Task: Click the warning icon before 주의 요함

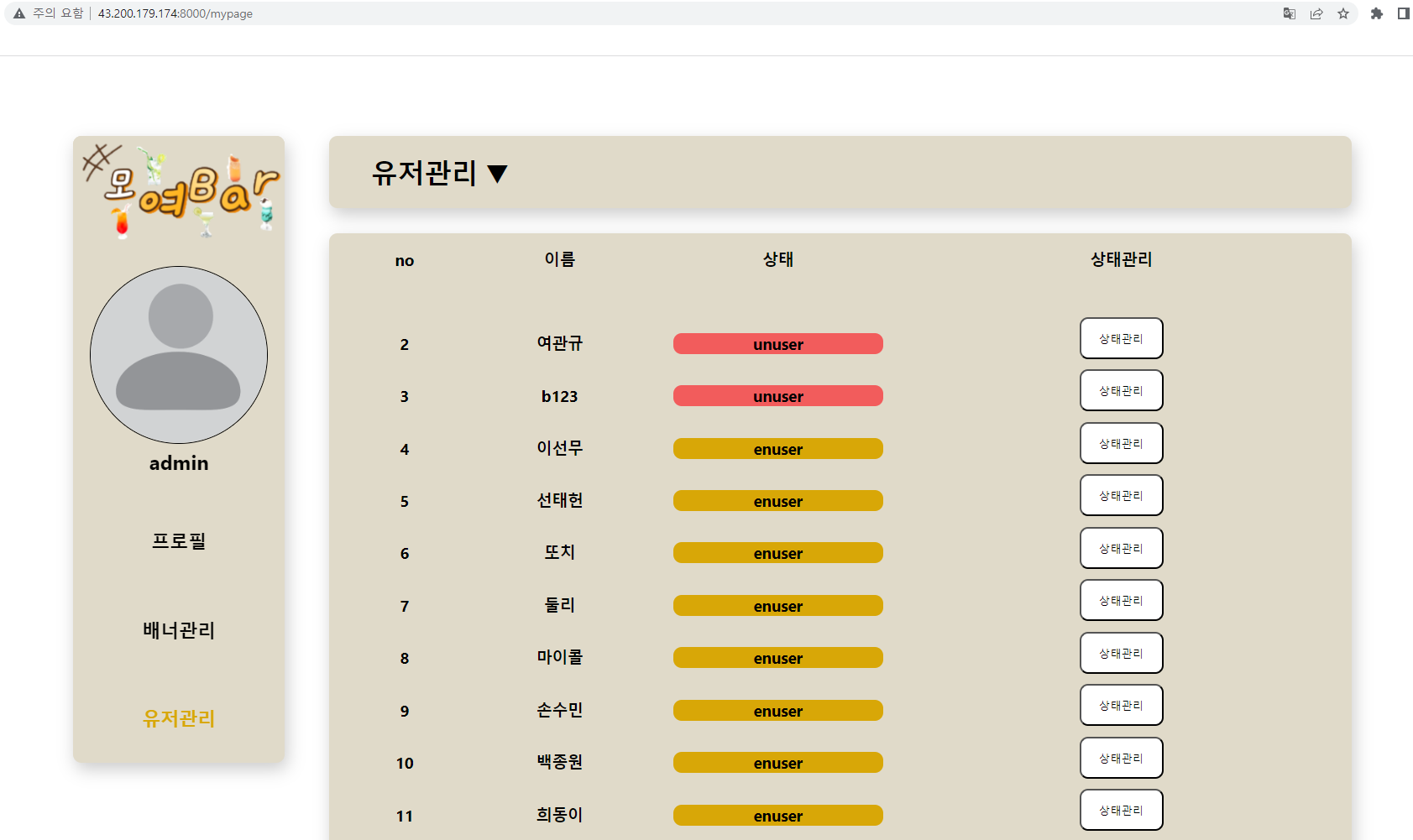Action: coord(18,13)
